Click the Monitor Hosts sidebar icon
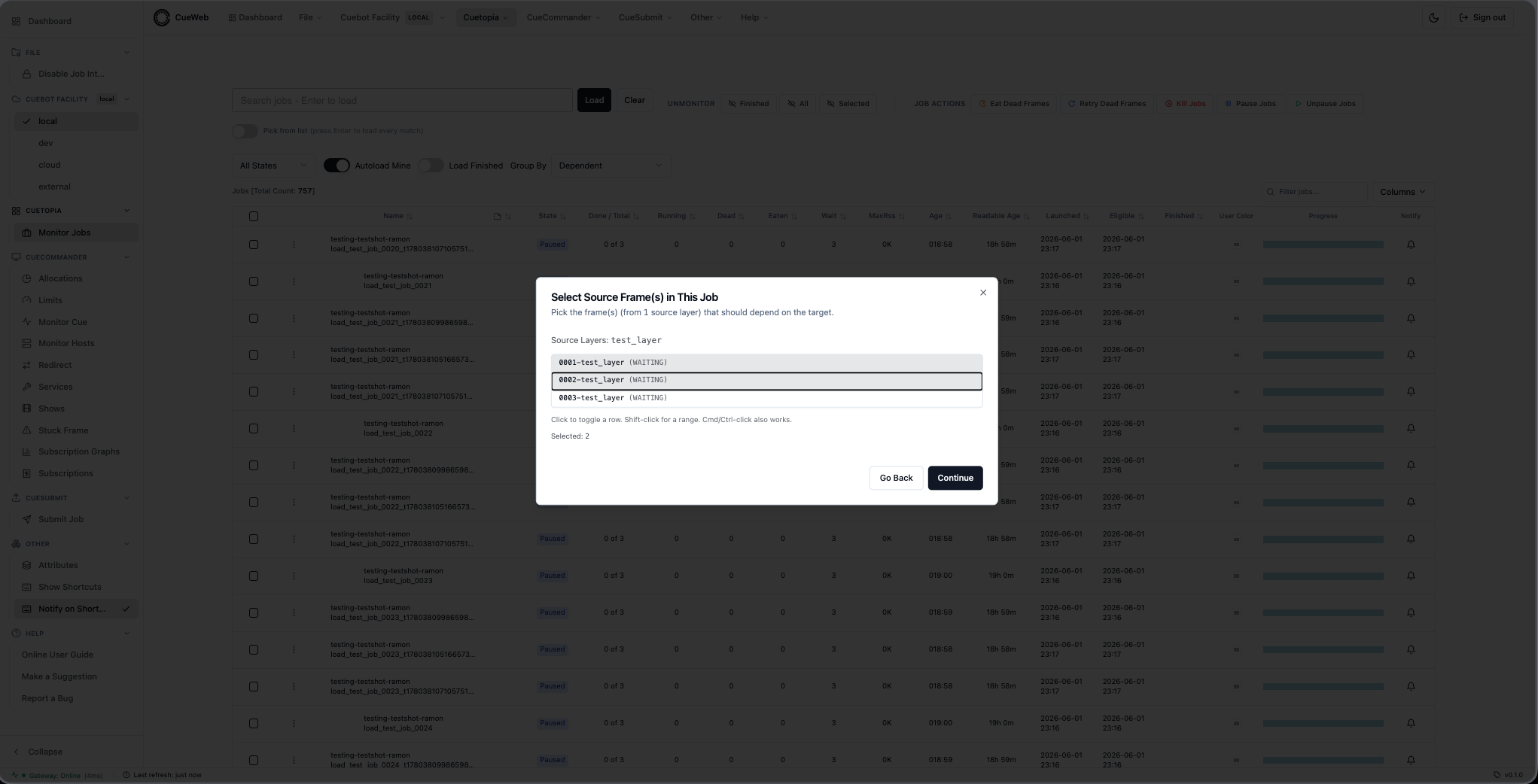The width and height of the screenshot is (1538, 784). [27, 343]
